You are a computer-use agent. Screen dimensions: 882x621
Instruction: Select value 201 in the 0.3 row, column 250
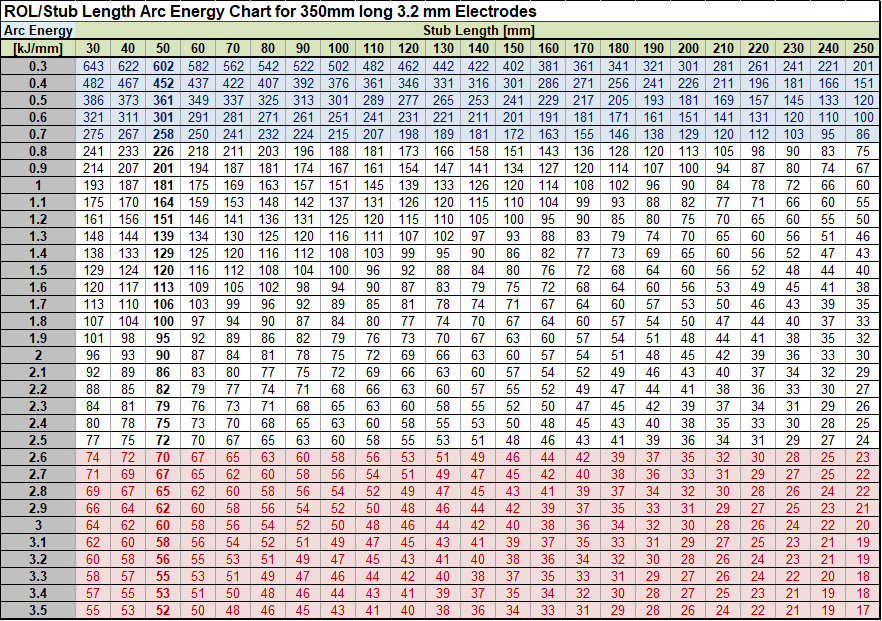(x=863, y=66)
